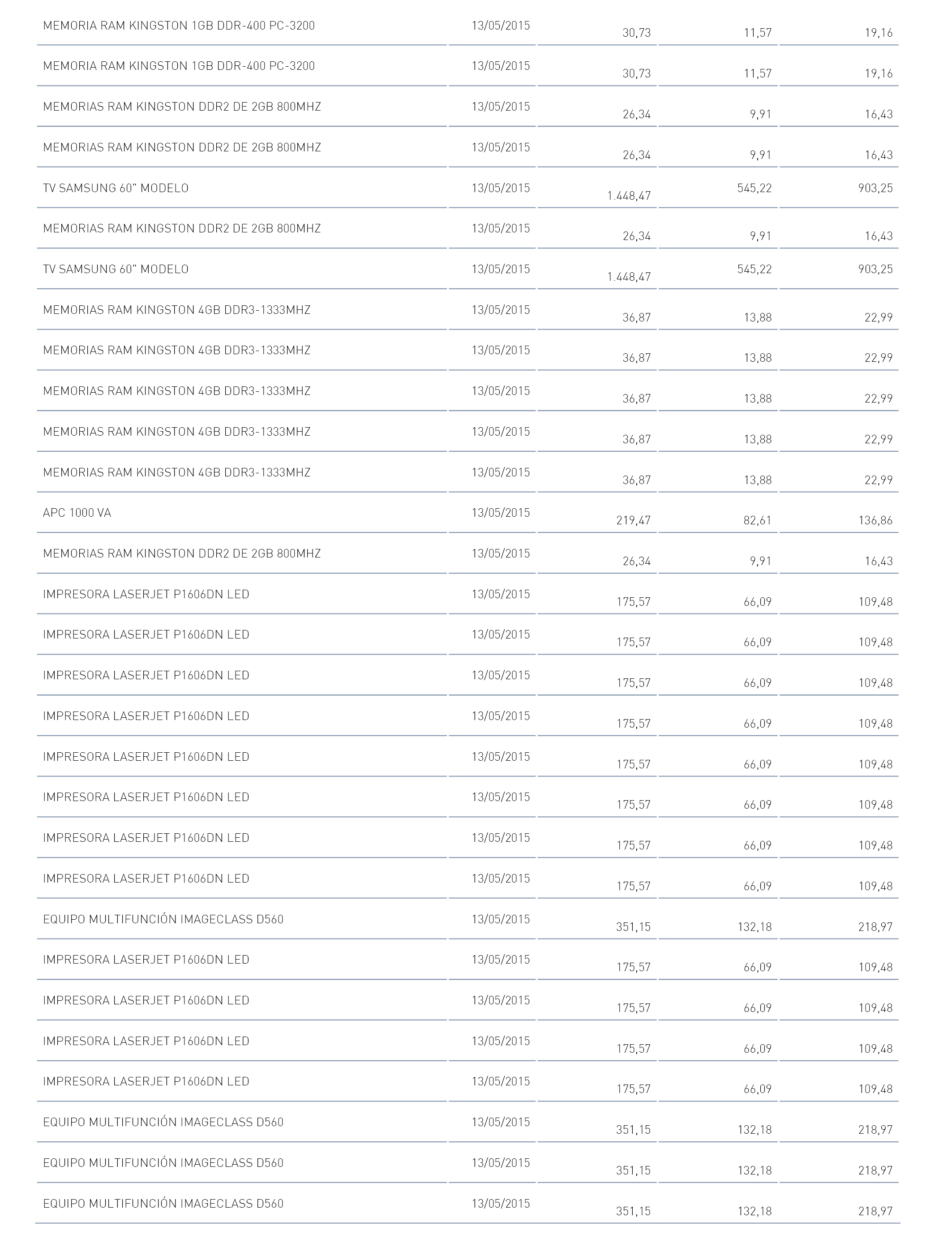Select the first EQUIPO MULTIFUNCIÓN IMAGECLASS D560 entry
This screenshot has width=952, height=1243.
point(163,919)
